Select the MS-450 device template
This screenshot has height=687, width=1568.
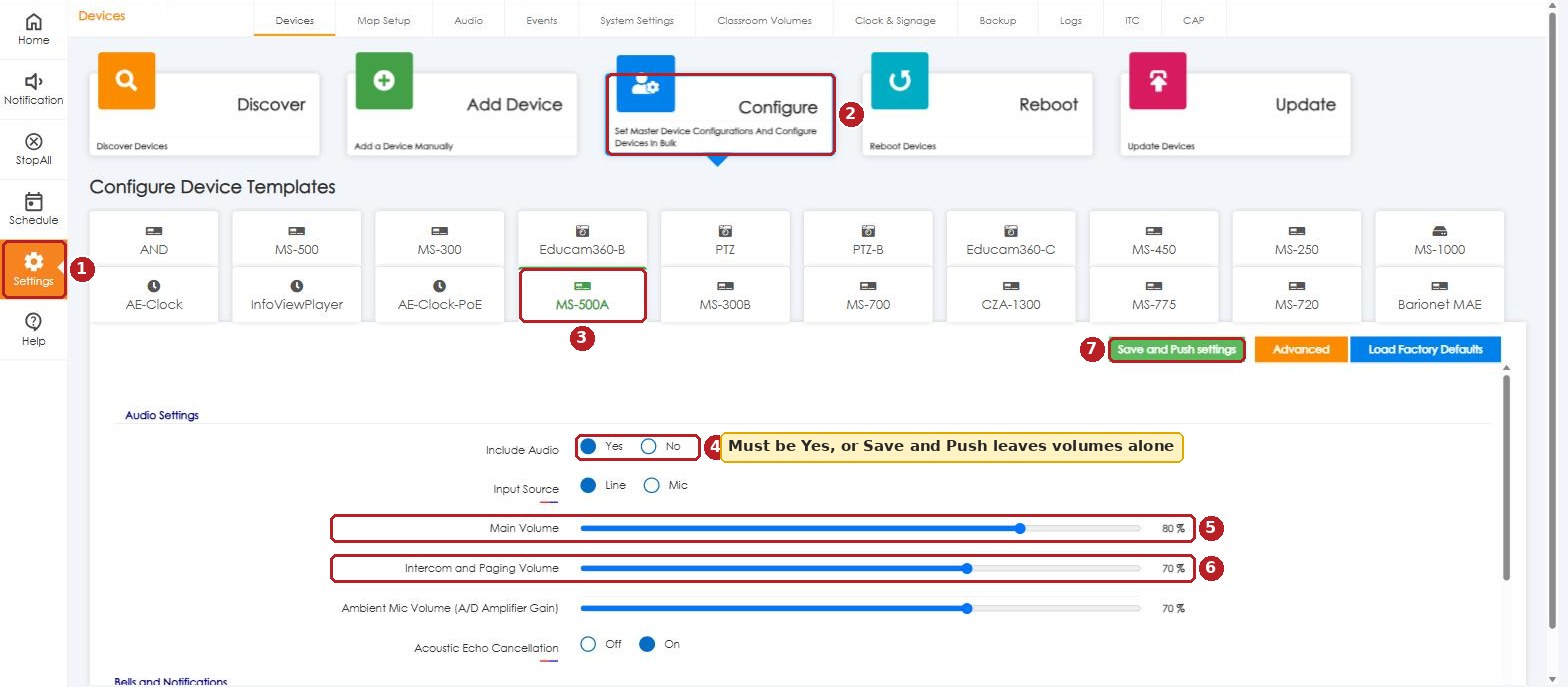tap(1154, 240)
